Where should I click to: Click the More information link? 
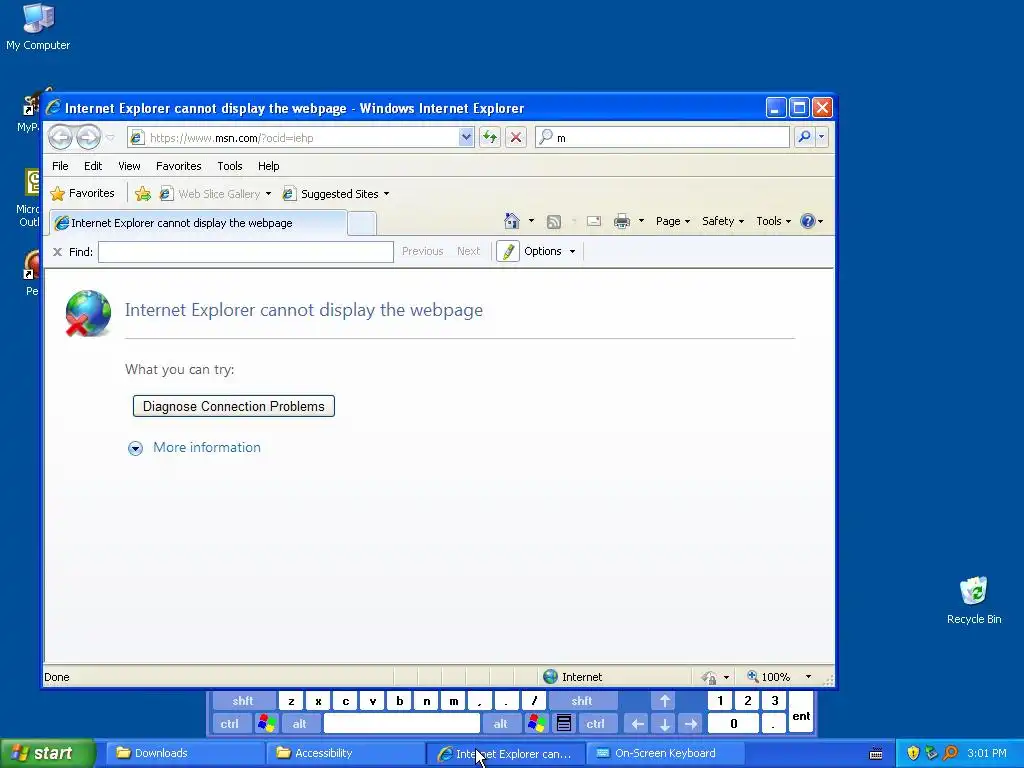pyautogui.click(x=206, y=447)
